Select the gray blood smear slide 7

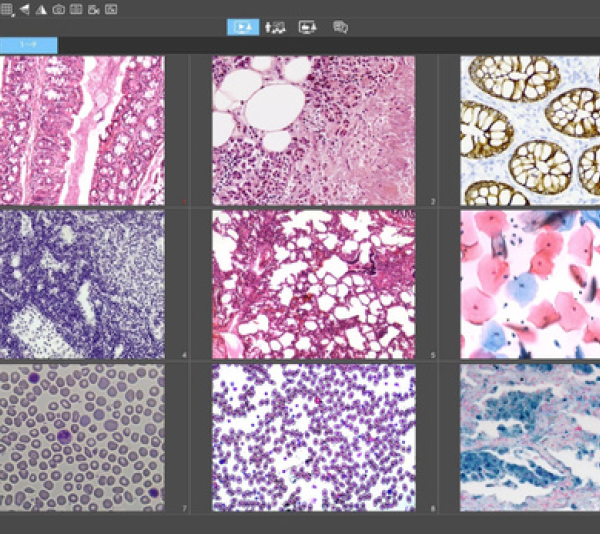[82, 437]
